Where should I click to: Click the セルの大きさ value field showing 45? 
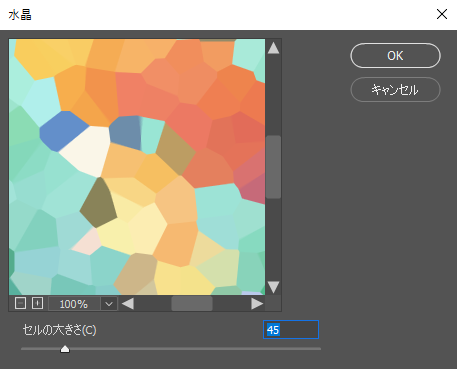click(x=291, y=330)
